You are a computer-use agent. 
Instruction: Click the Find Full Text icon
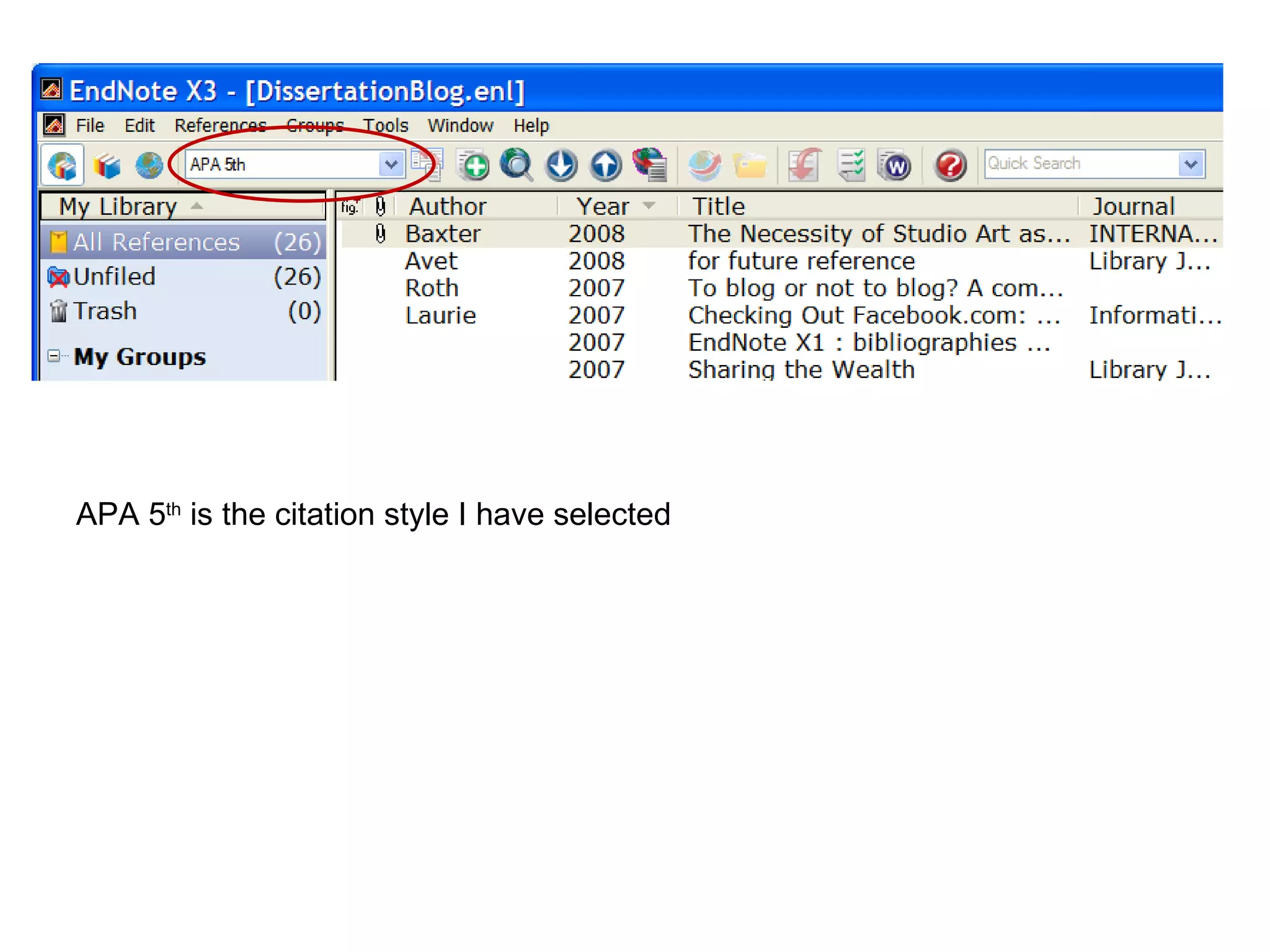650,165
